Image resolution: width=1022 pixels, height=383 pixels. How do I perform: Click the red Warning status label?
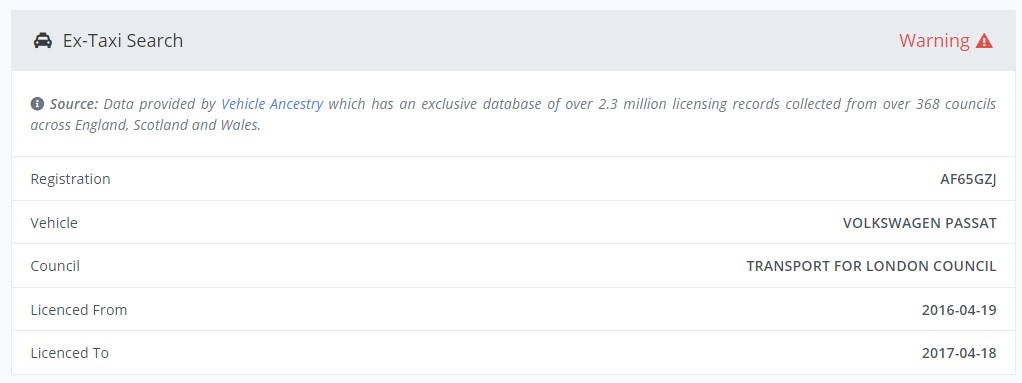point(934,40)
